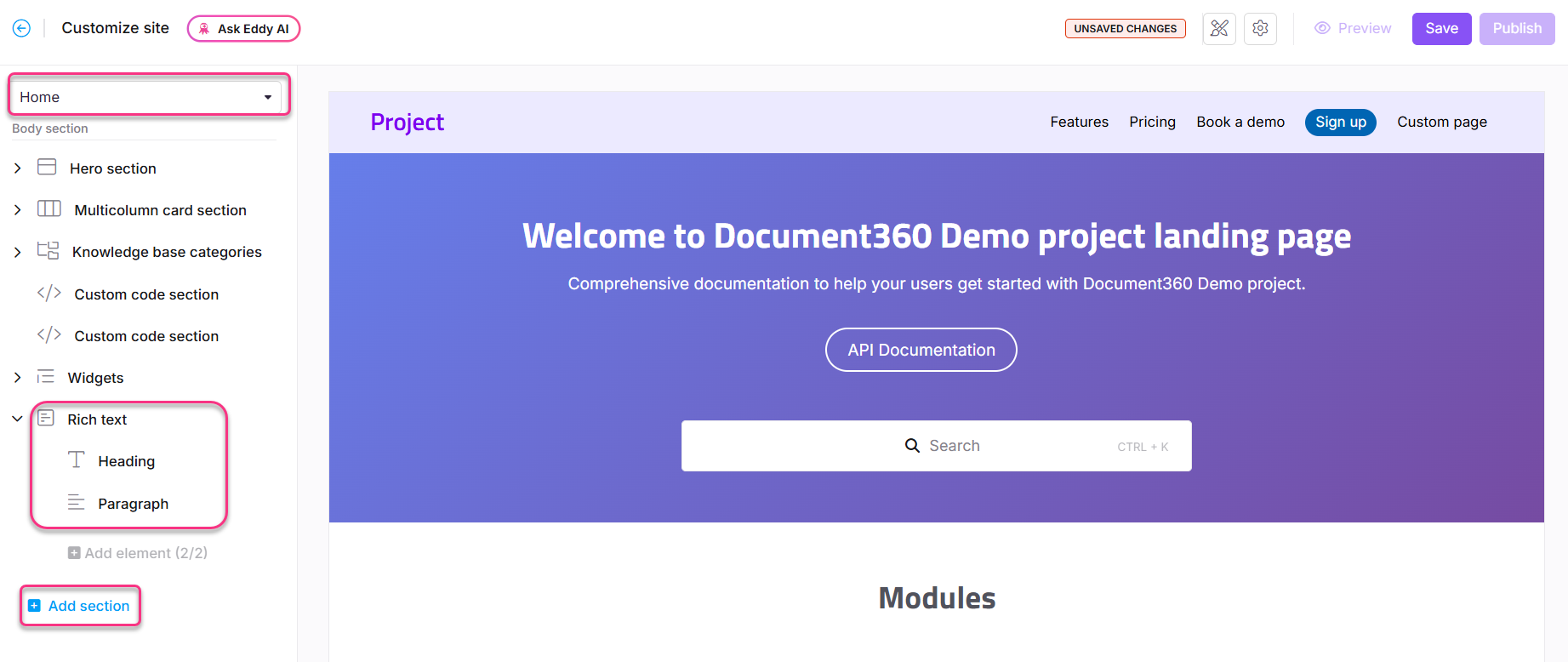Click the Add section plus icon

[x=34, y=606]
